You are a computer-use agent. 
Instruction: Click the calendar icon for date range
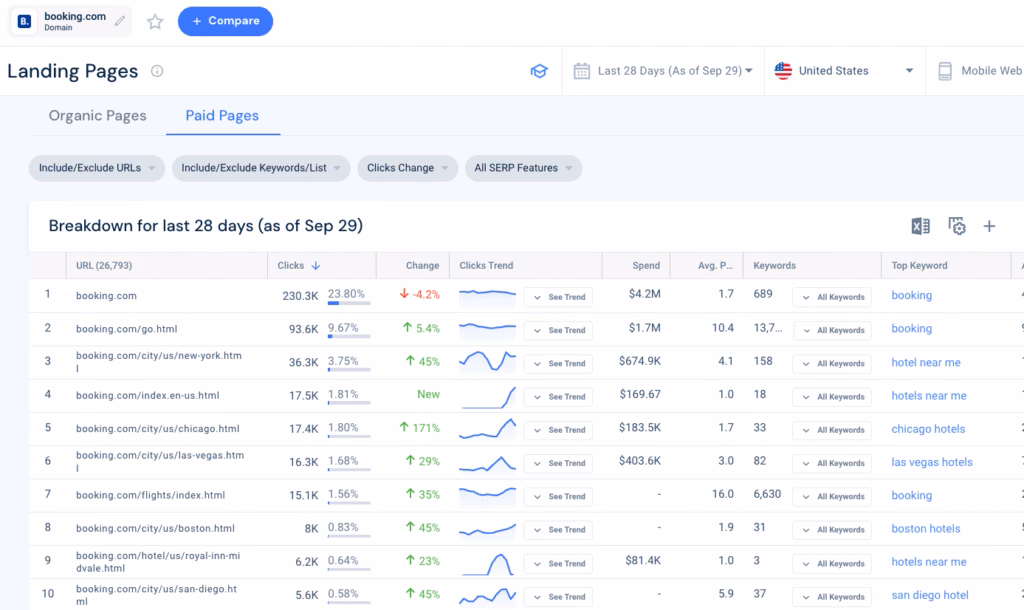coord(581,70)
